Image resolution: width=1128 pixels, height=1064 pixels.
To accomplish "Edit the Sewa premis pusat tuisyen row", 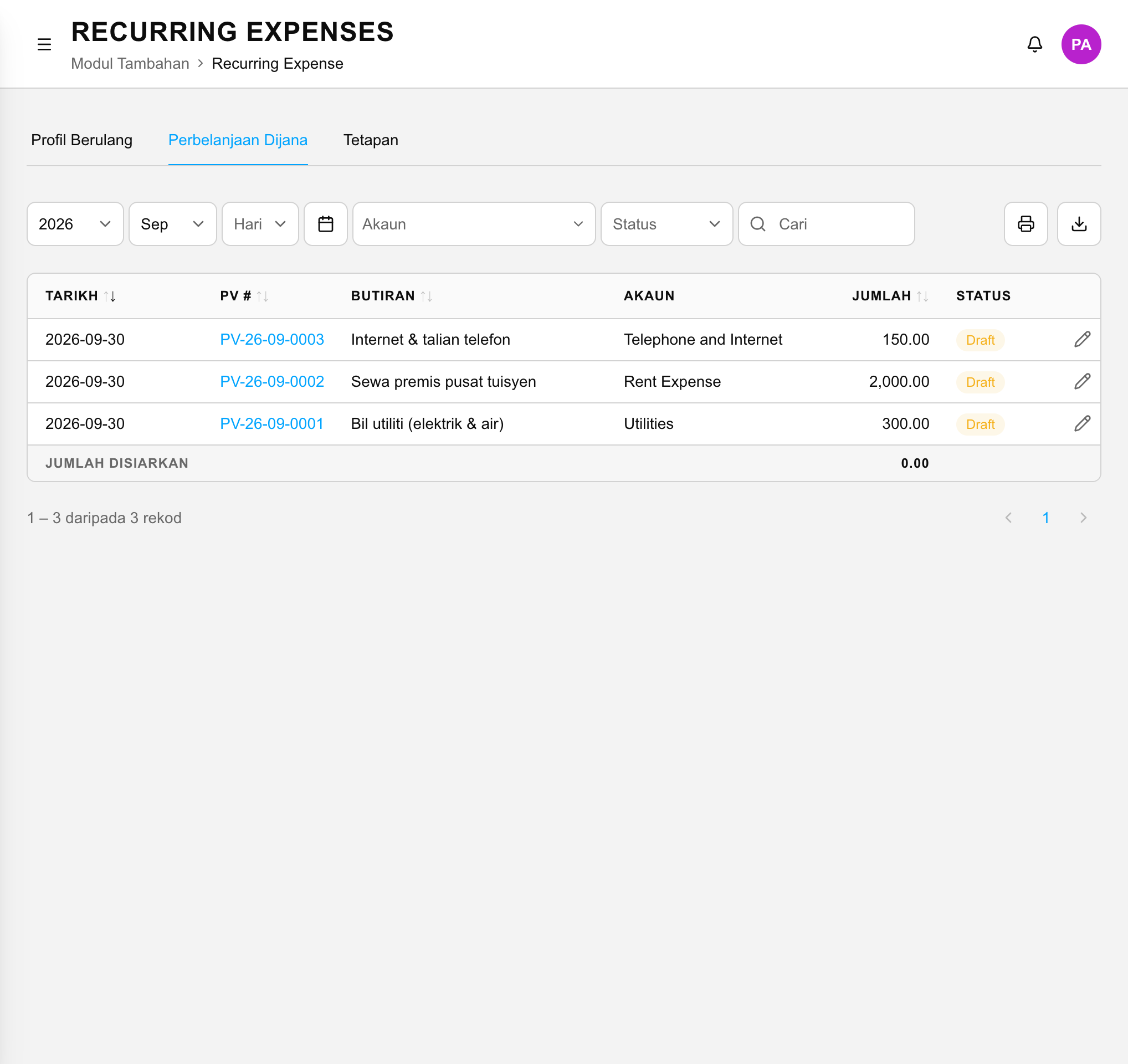I will [1082, 381].
